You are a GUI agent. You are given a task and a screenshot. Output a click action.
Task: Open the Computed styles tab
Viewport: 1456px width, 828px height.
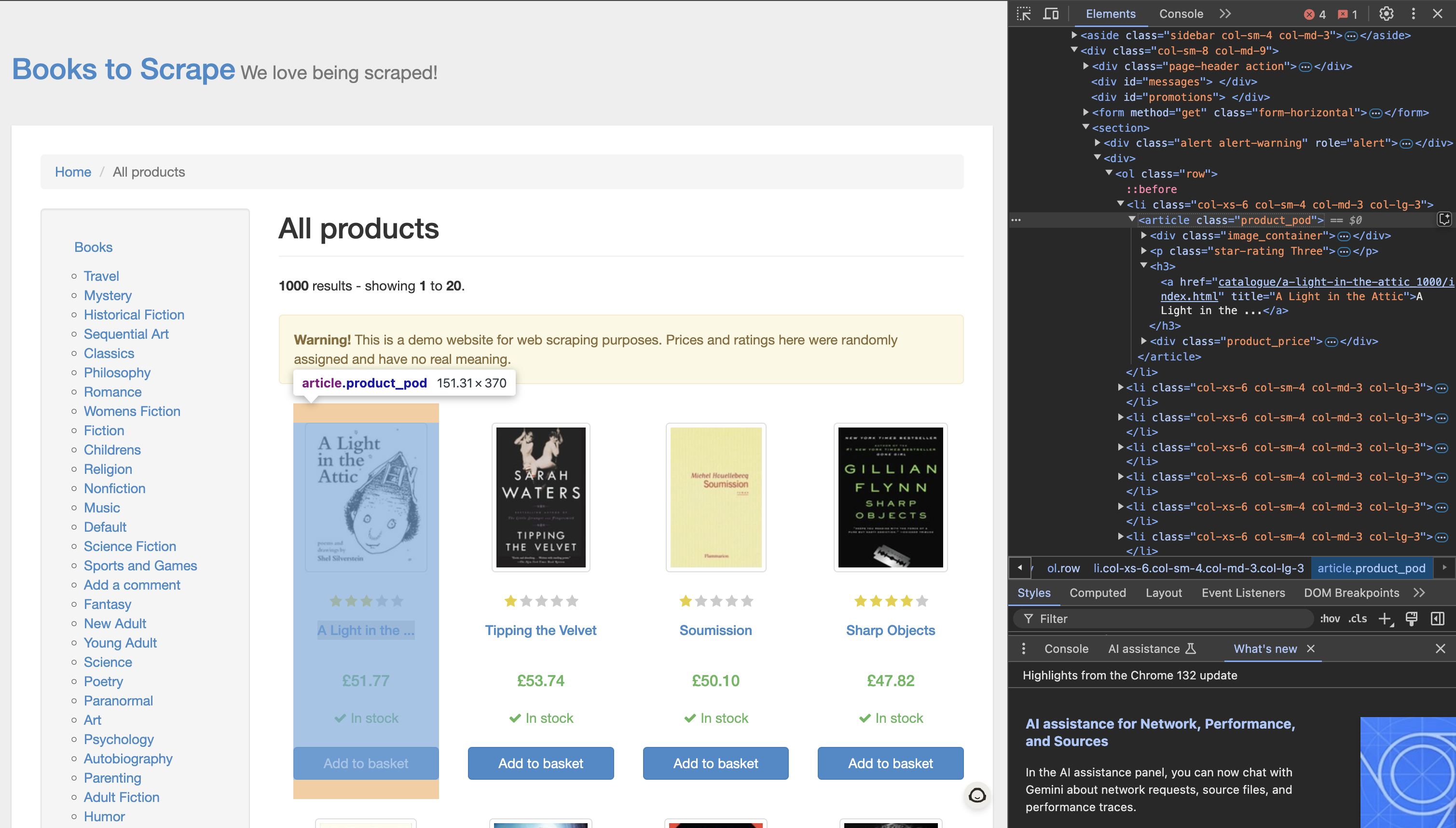(1097, 593)
